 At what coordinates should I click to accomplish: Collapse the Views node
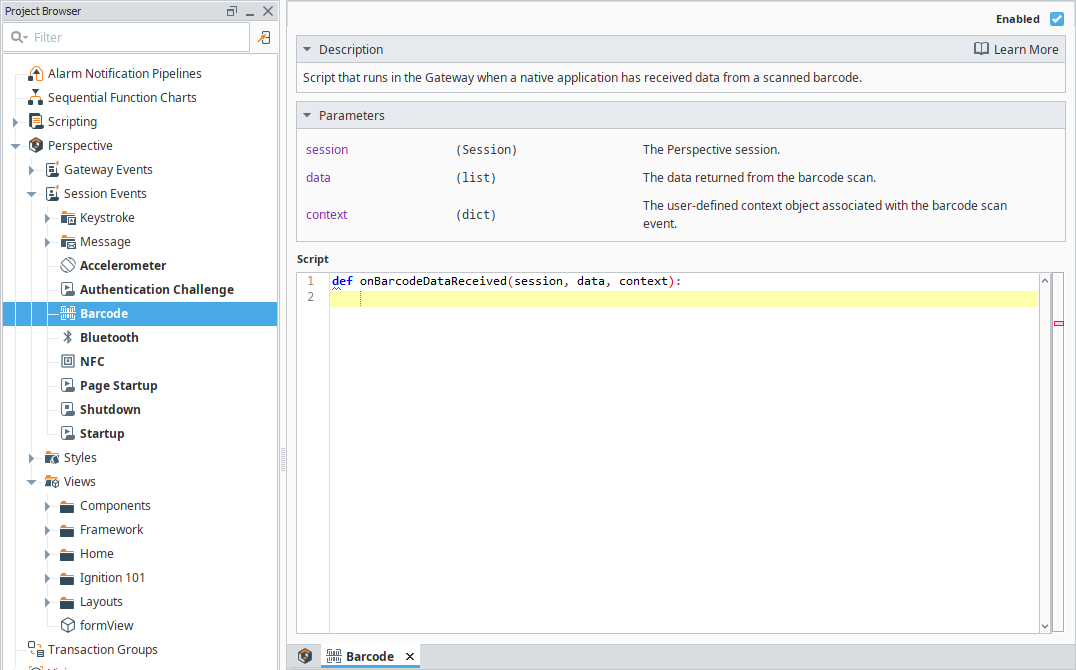31,482
